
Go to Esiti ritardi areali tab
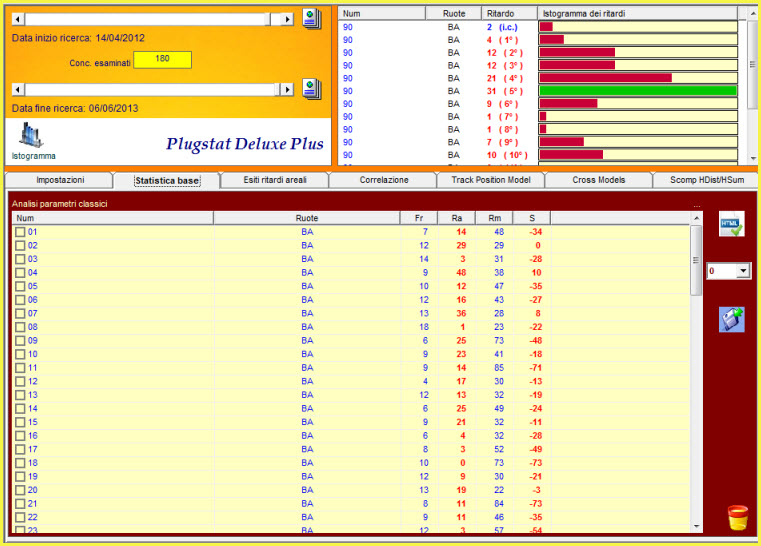point(276,180)
